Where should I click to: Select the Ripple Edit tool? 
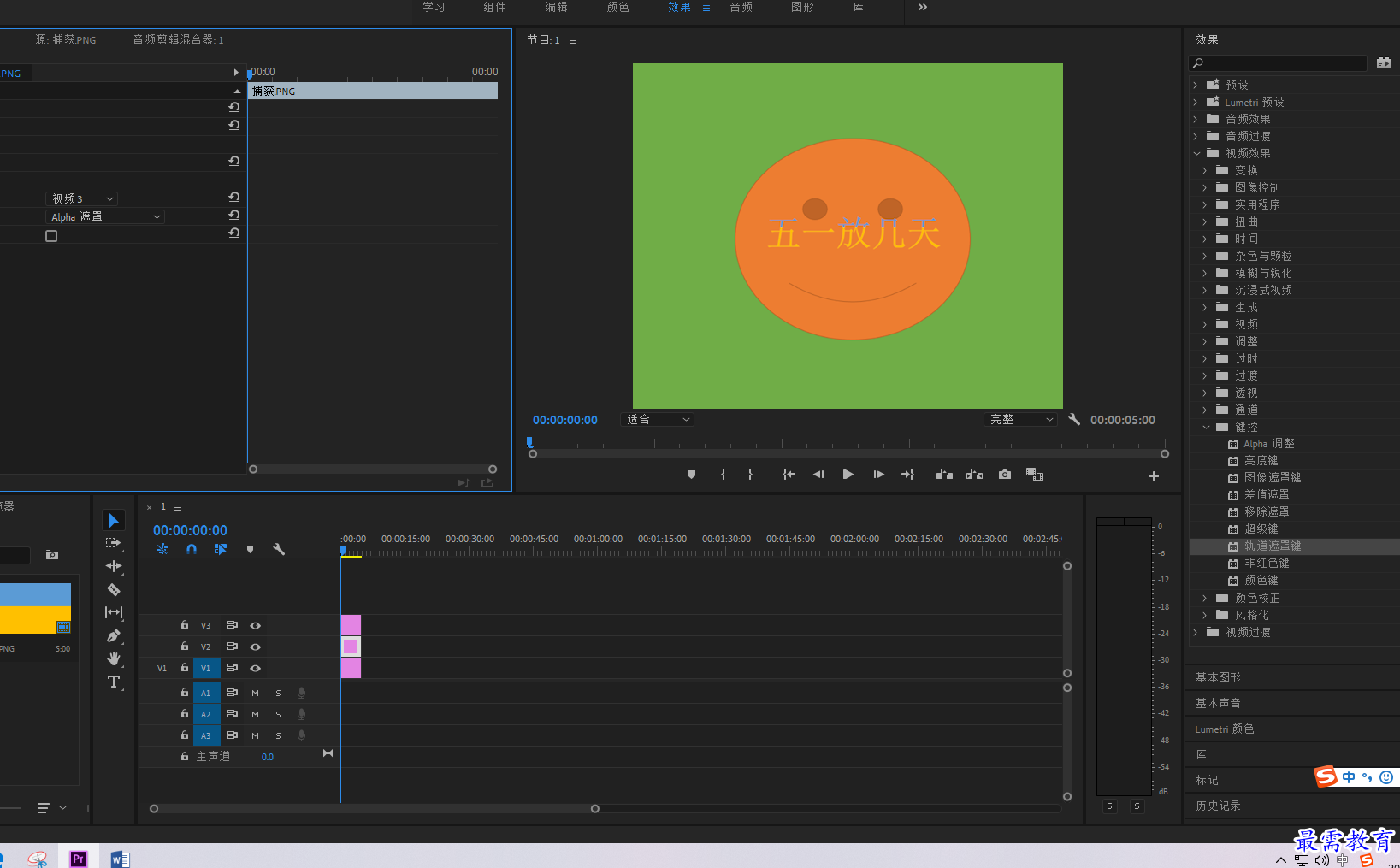pyautogui.click(x=114, y=566)
